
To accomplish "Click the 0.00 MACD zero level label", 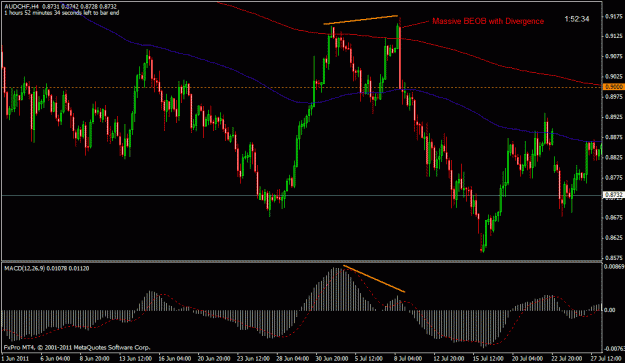I will (610, 310).
